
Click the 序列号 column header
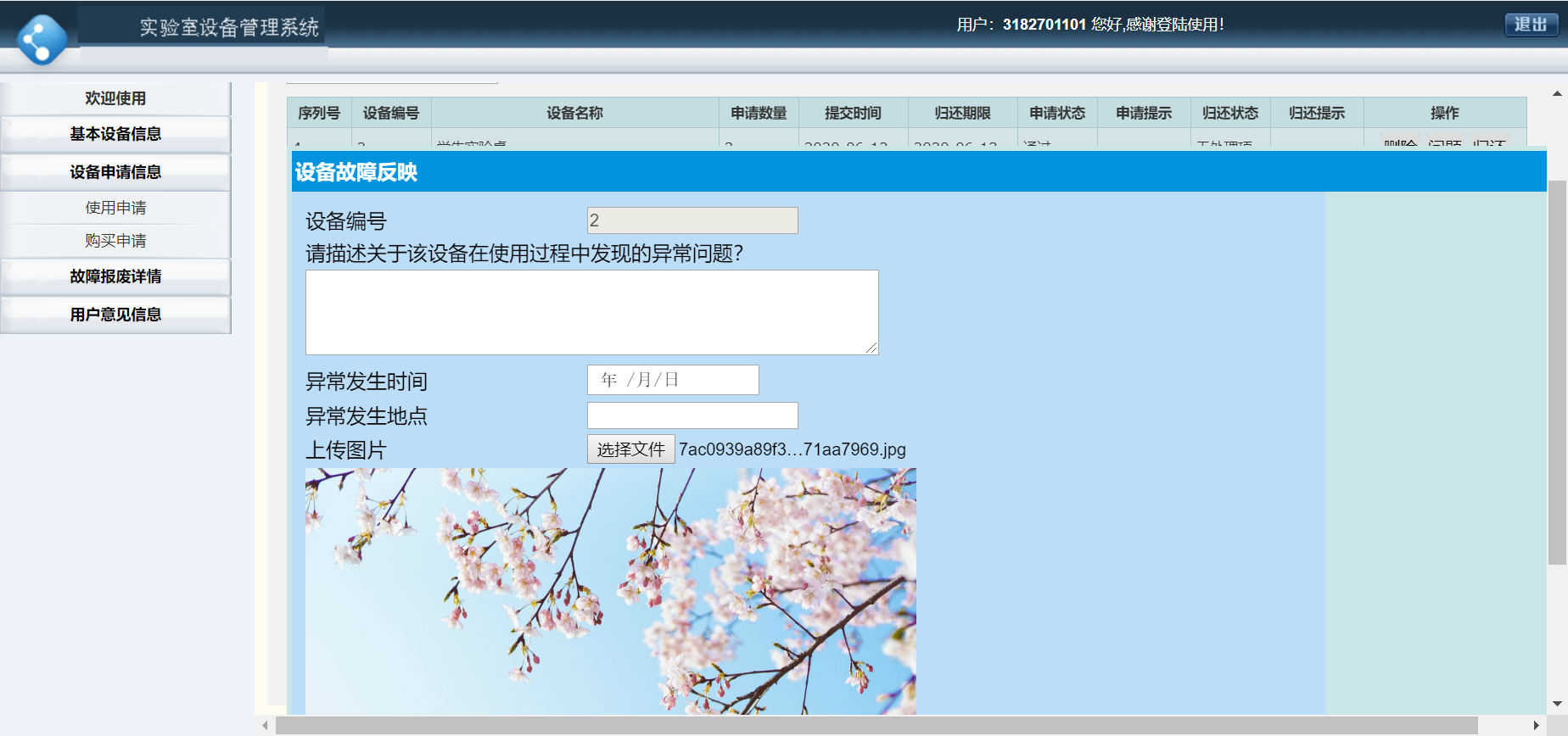pyautogui.click(x=319, y=113)
